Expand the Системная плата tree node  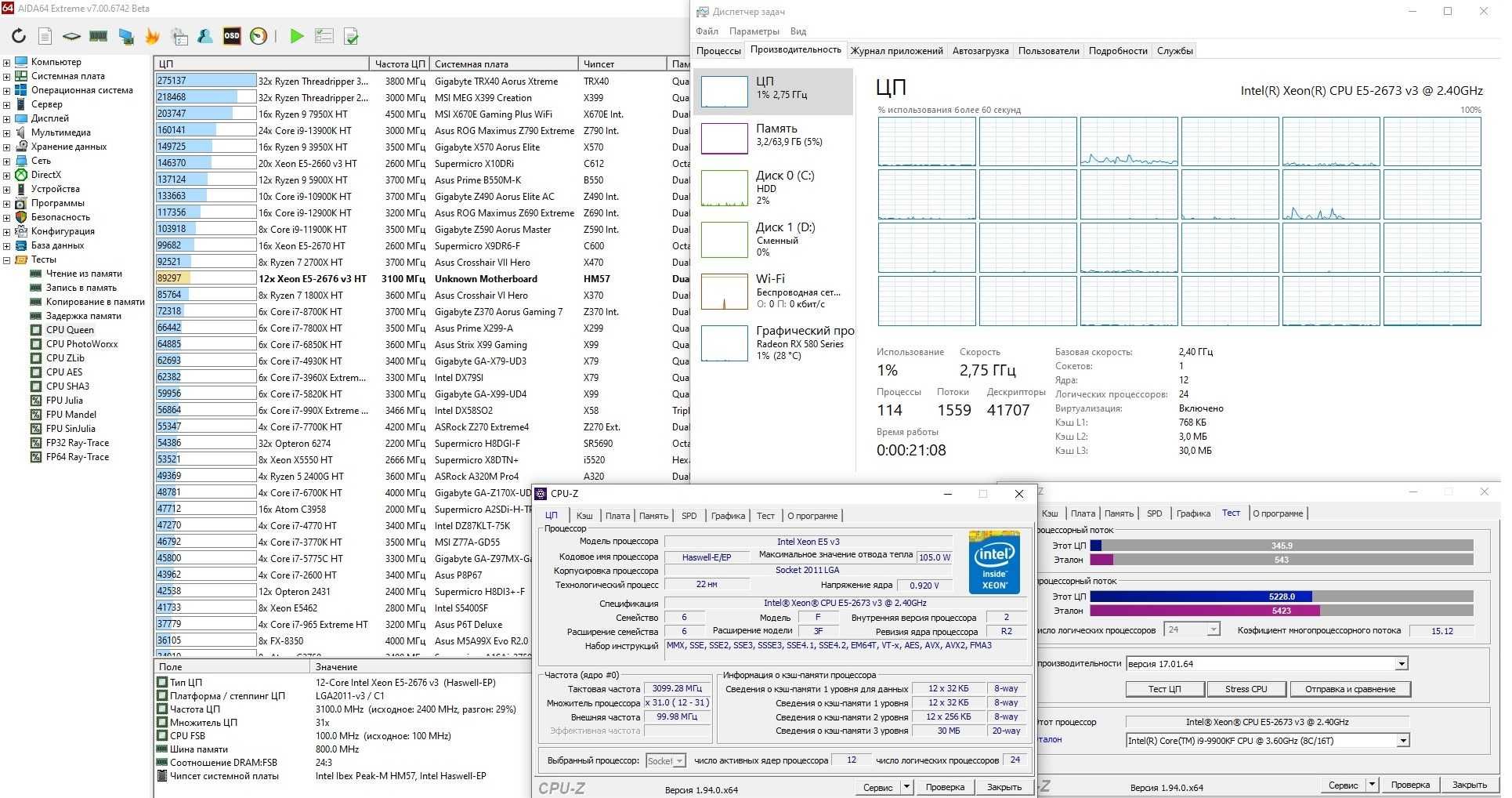coord(6,76)
